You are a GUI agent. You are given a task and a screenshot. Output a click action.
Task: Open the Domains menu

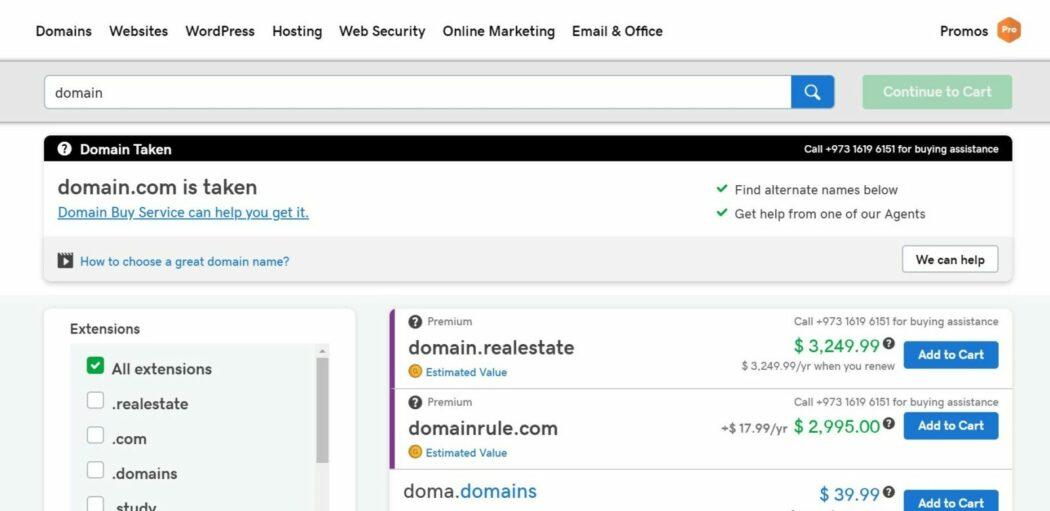click(63, 31)
